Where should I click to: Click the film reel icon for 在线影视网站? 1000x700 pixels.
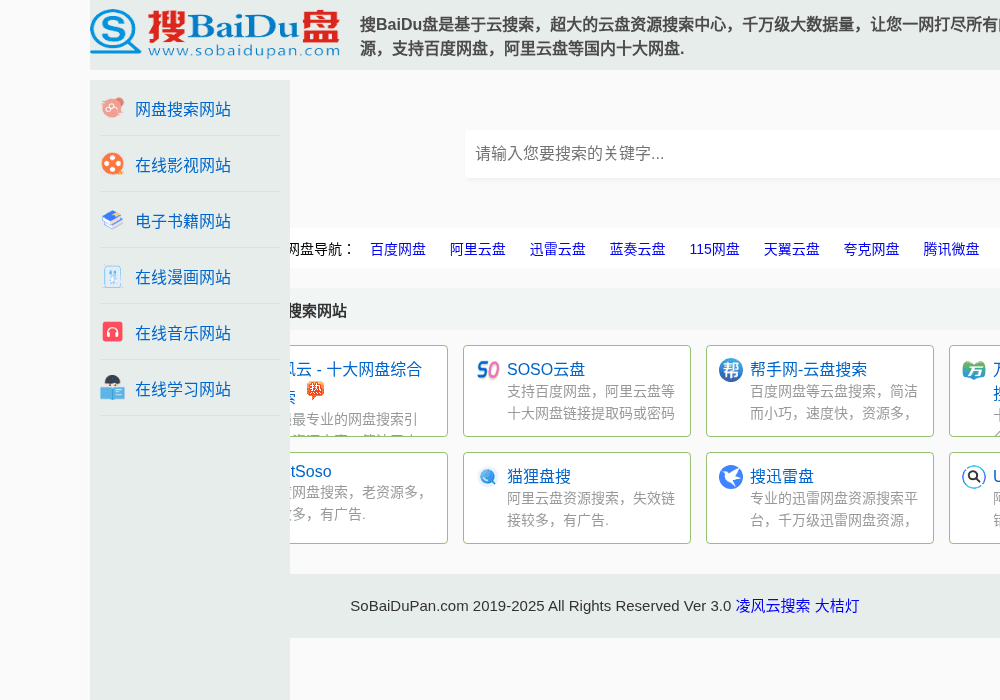pyautogui.click(x=113, y=164)
